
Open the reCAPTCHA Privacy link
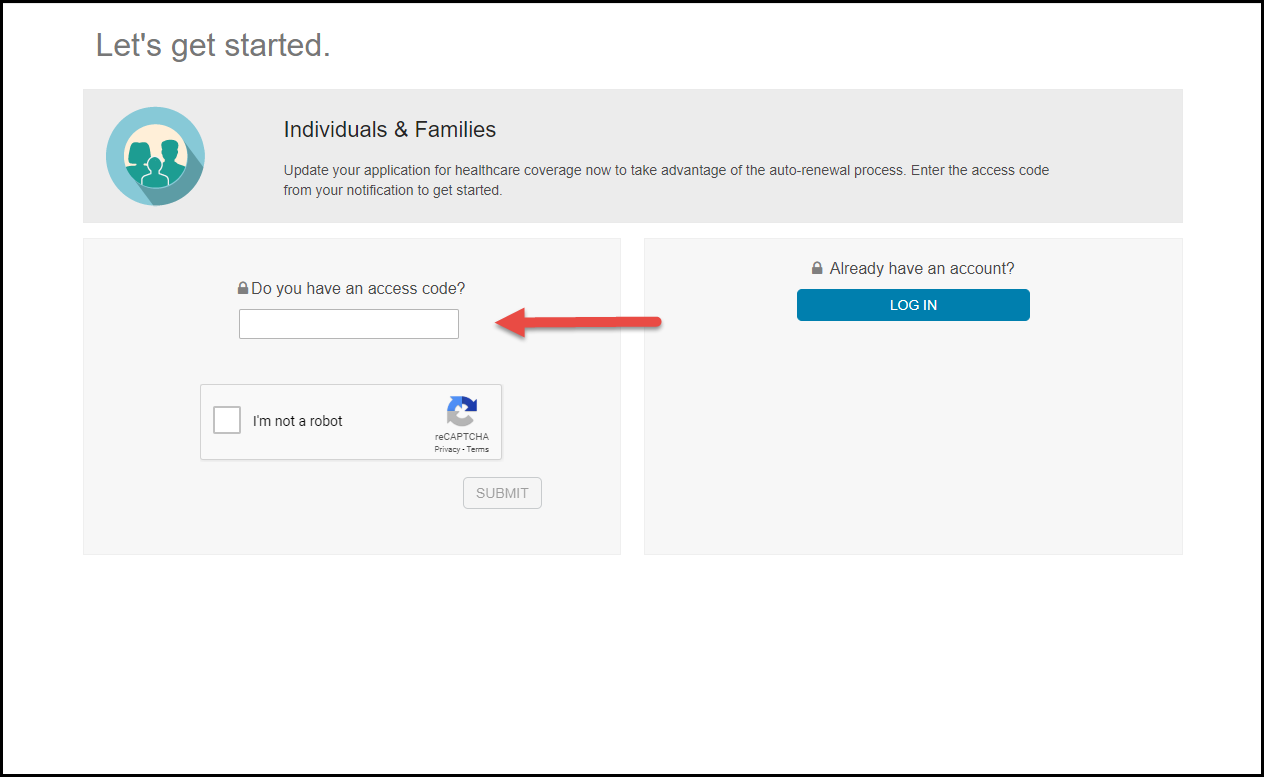447,450
